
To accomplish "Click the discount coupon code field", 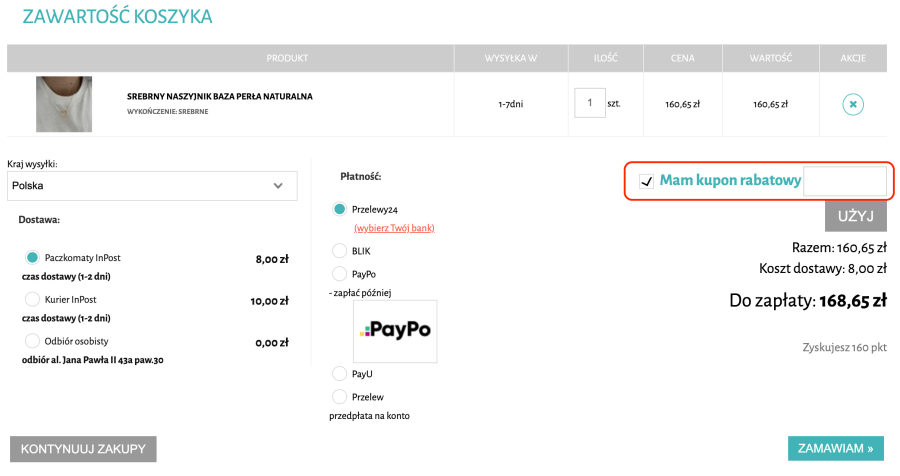I will click(845, 181).
